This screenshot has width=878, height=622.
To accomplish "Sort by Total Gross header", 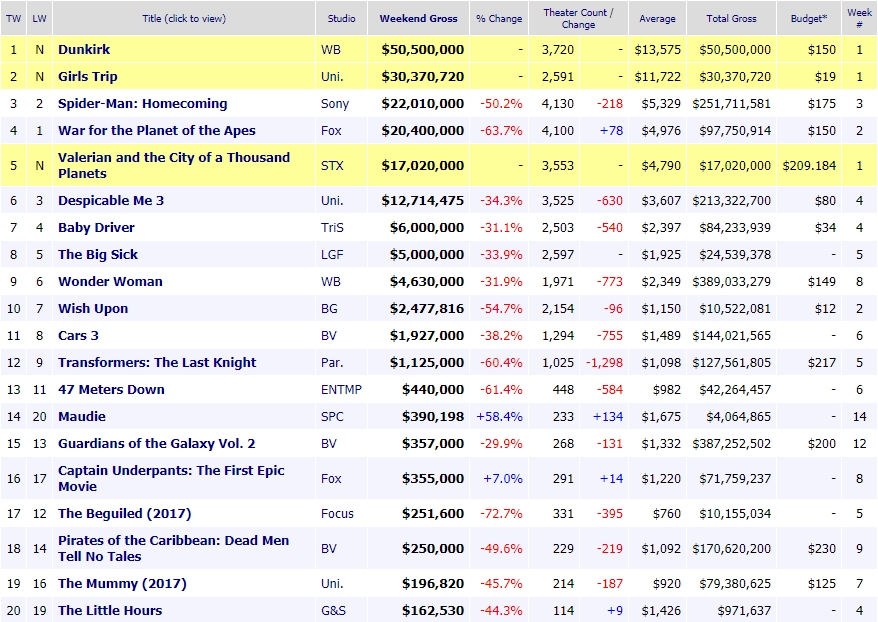I will tap(731, 18).
